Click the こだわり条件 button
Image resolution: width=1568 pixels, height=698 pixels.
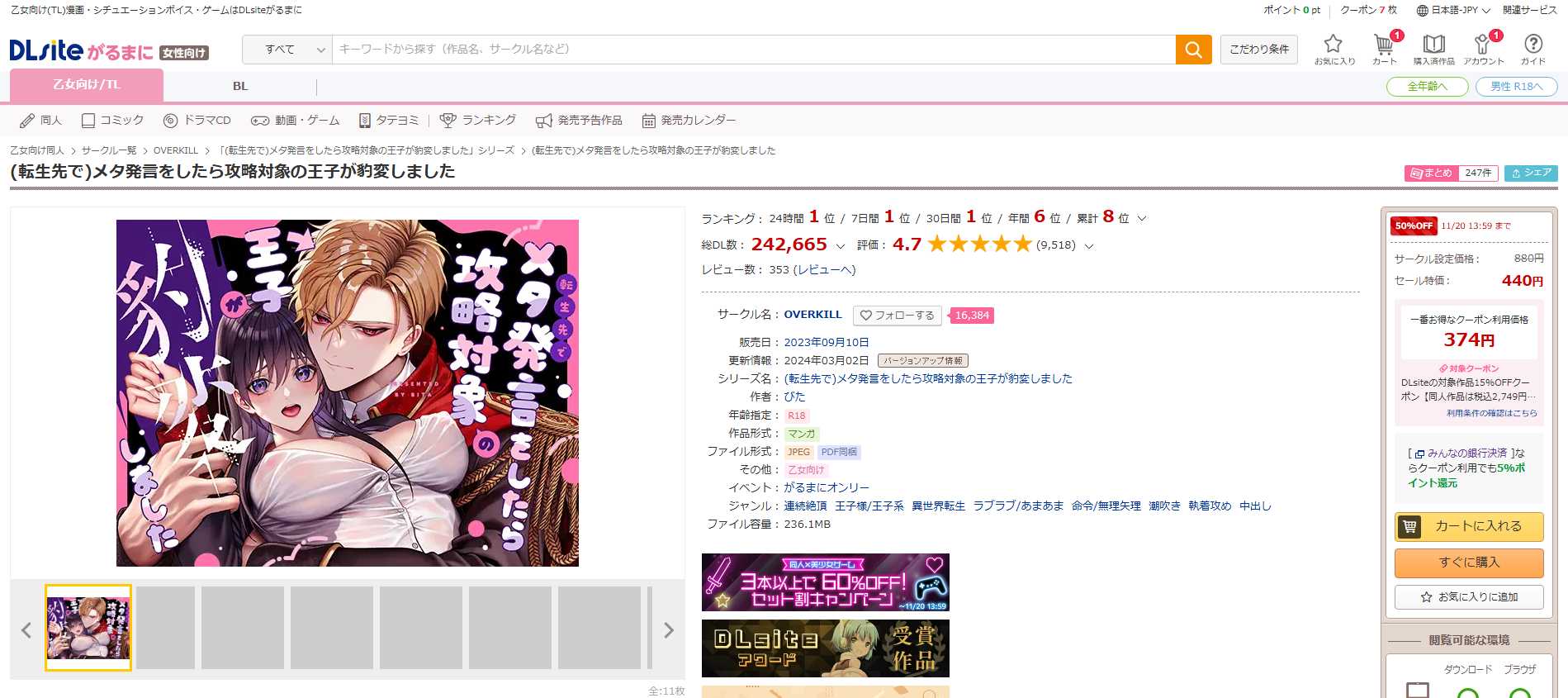click(x=1259, y=50)
